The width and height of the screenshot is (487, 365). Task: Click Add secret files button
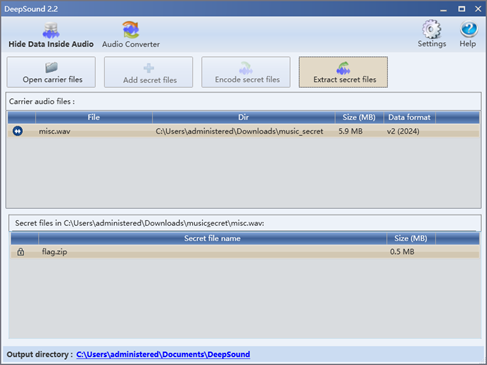pos(149,72)
